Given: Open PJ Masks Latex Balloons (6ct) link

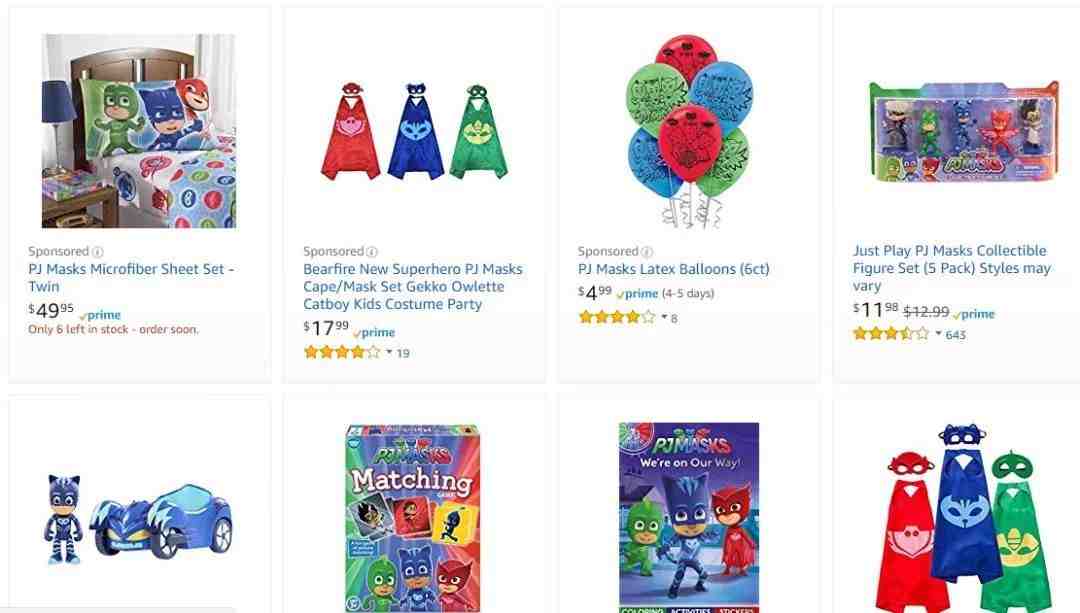Looking at the screenshot, I should coord(674,269).
